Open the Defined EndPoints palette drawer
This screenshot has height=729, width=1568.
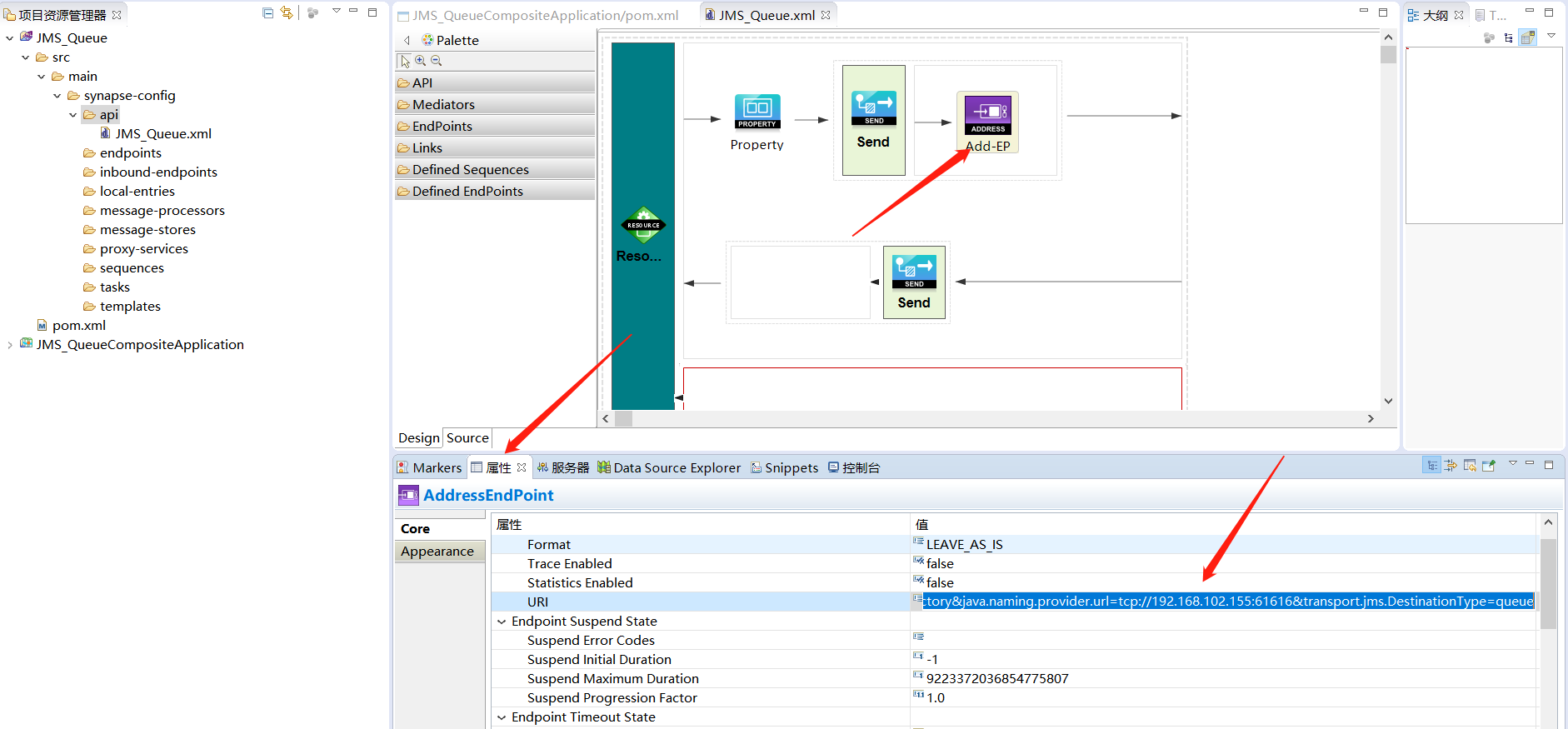[x=495, y=191]
